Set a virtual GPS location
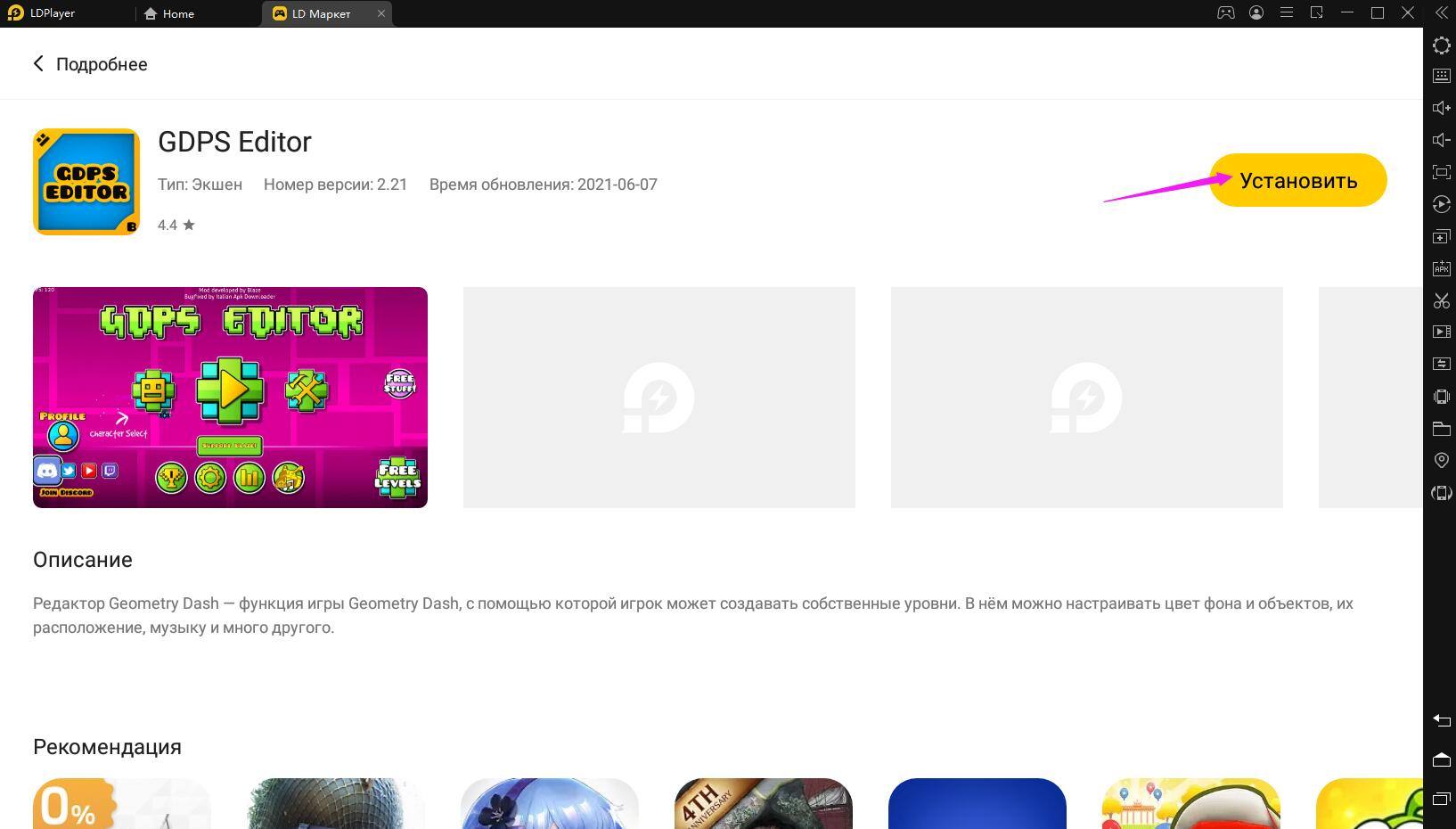 (1441, 460)
